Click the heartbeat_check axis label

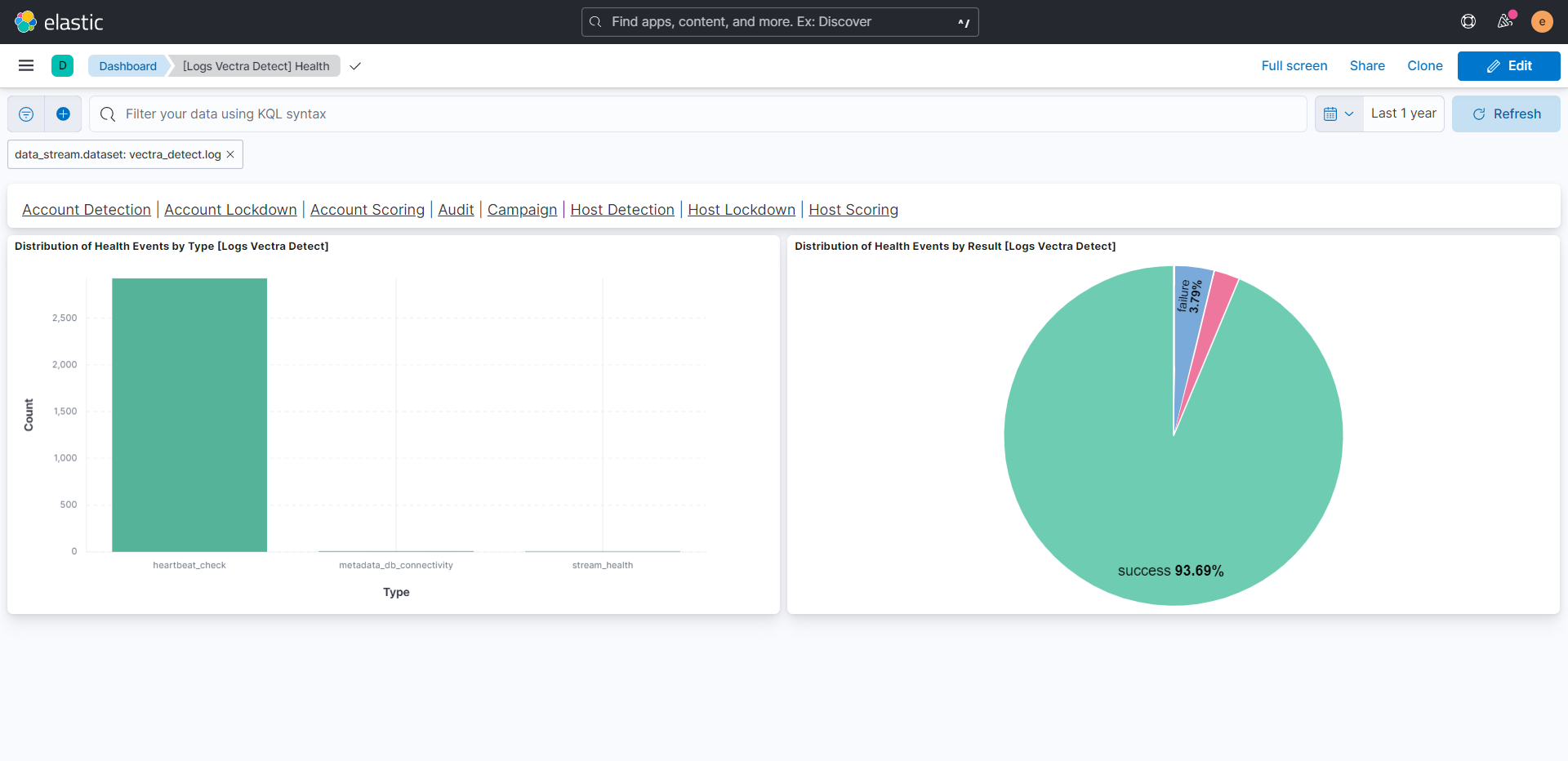pos(189,565)
